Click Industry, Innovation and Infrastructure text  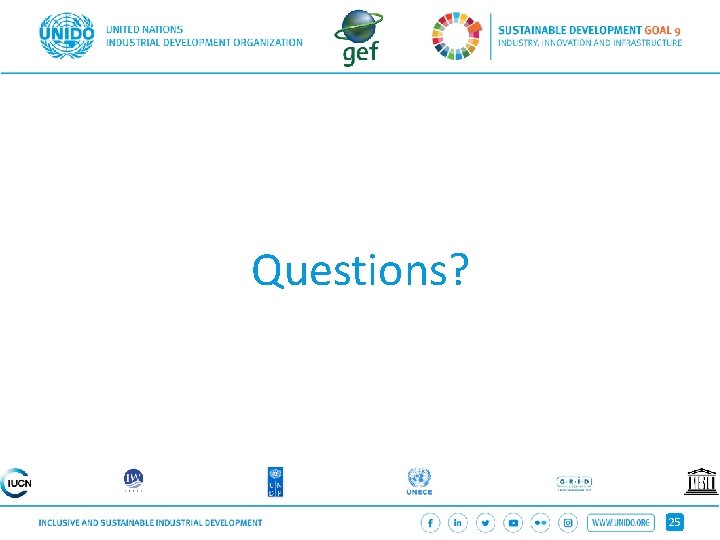point(590,43)
